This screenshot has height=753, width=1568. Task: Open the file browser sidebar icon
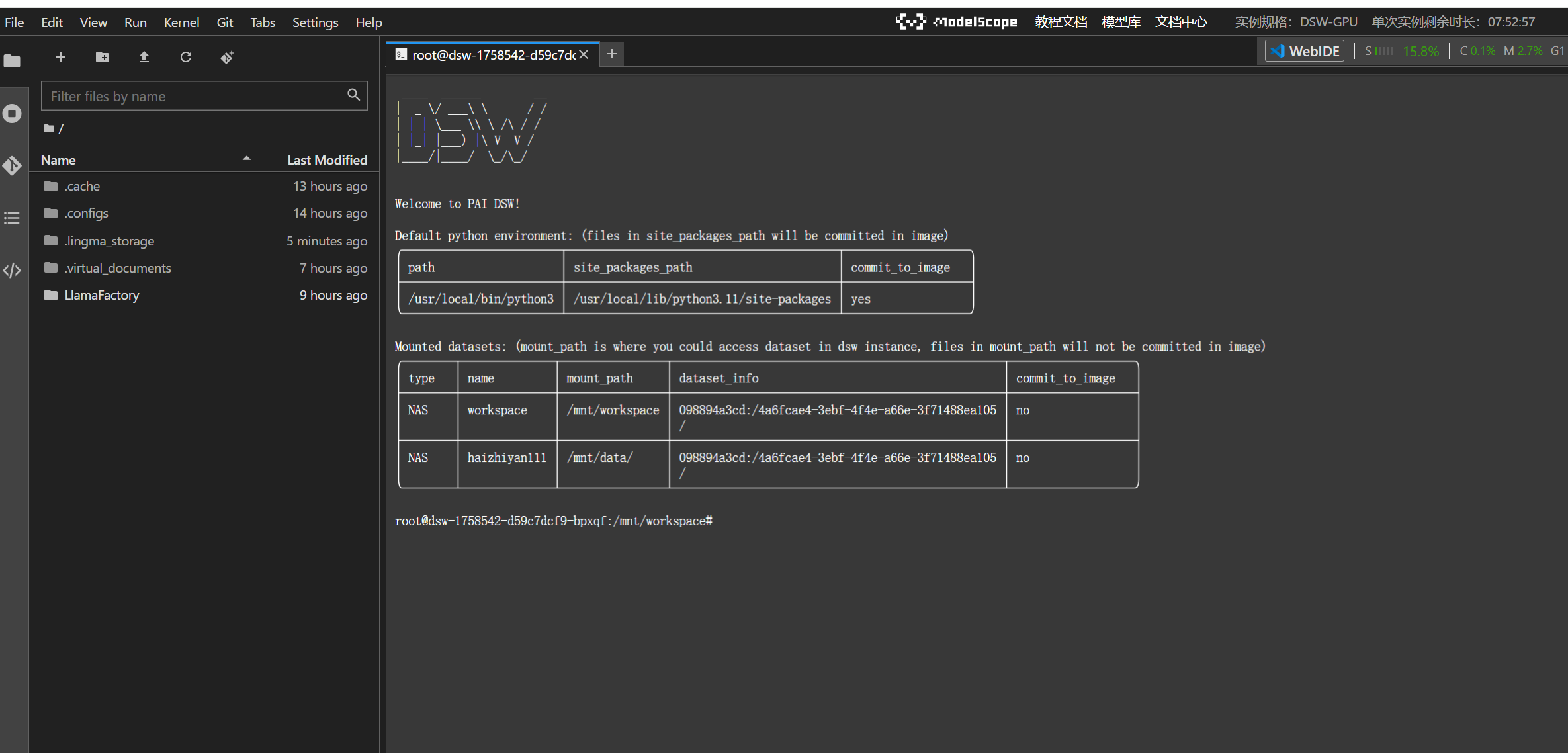12,62
